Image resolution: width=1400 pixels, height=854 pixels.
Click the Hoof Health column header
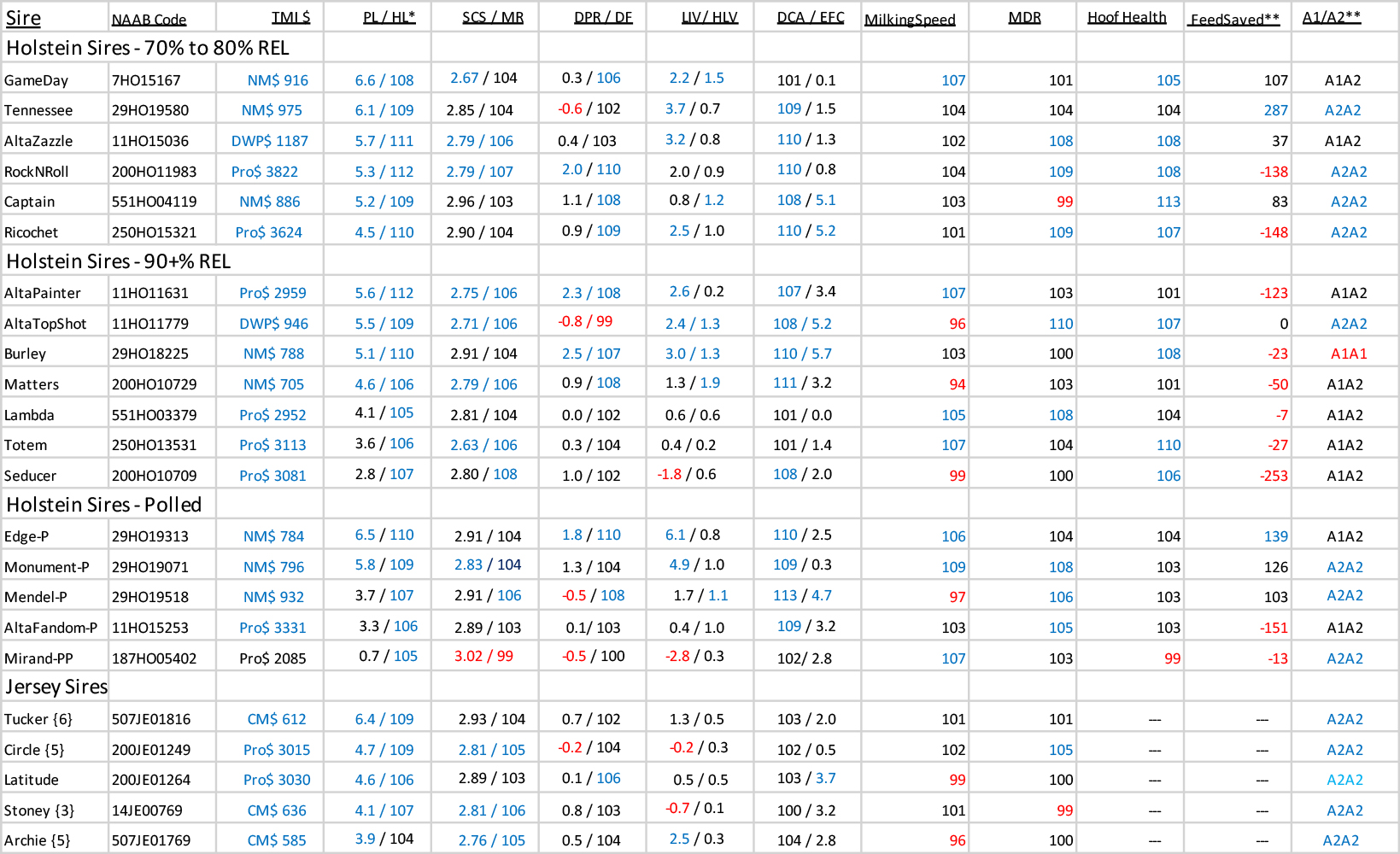1128,16
